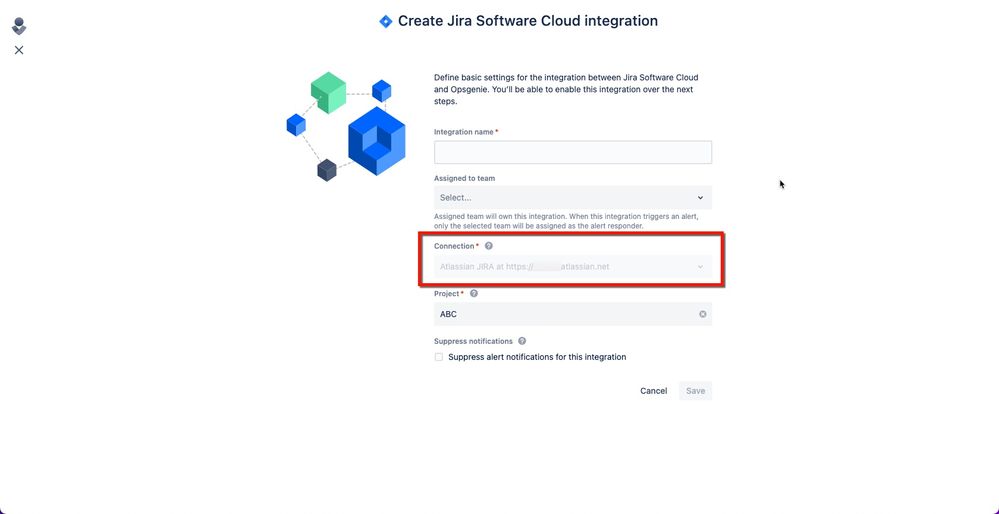The height and width of the screenshot is (514, 999).
Task: Focus the Integration name input field
Action: pos(573,152)
